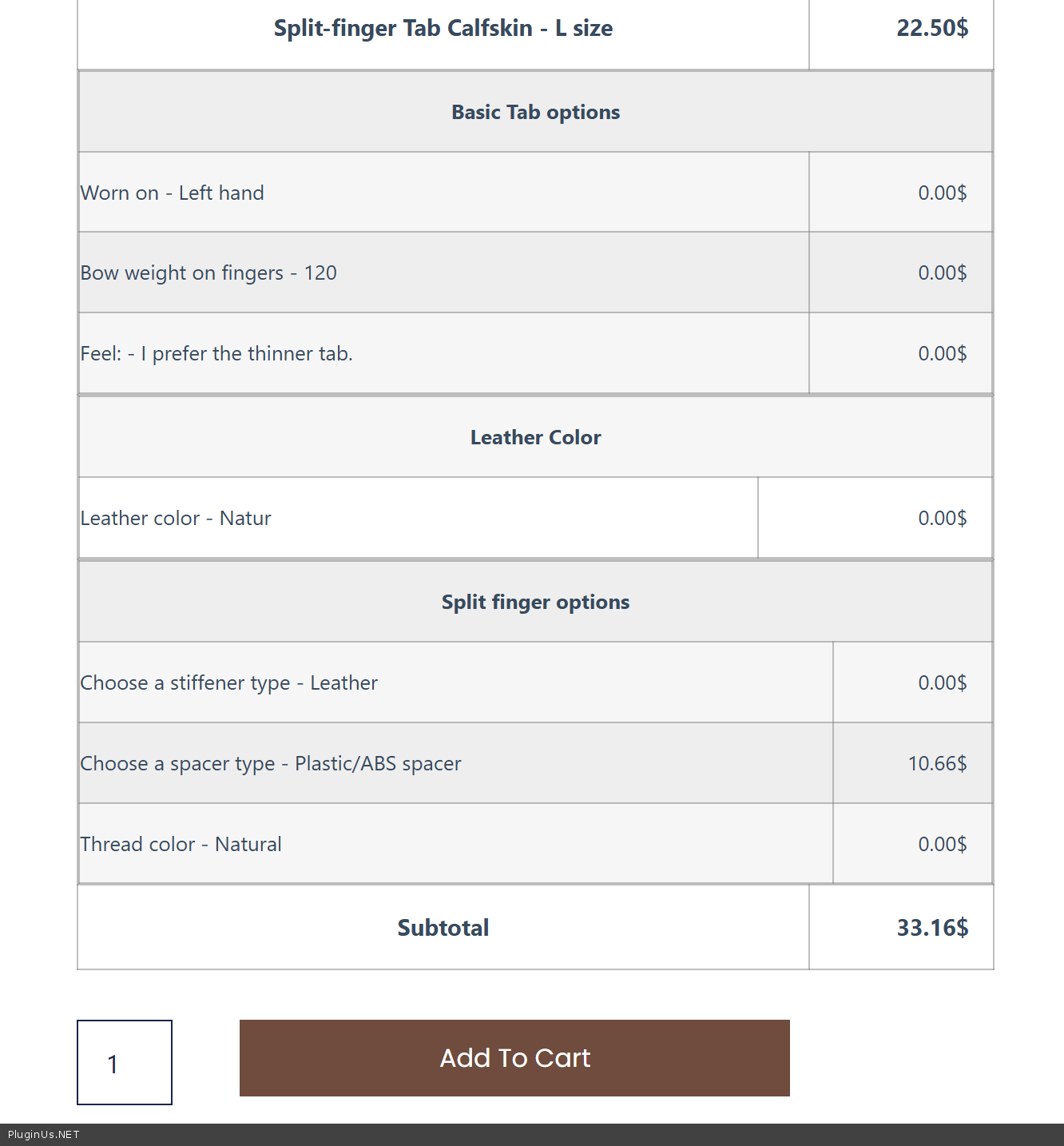Select the 22.50$ product price
This screenshot has height=1146, width=1064.
[x=932, y=29]
